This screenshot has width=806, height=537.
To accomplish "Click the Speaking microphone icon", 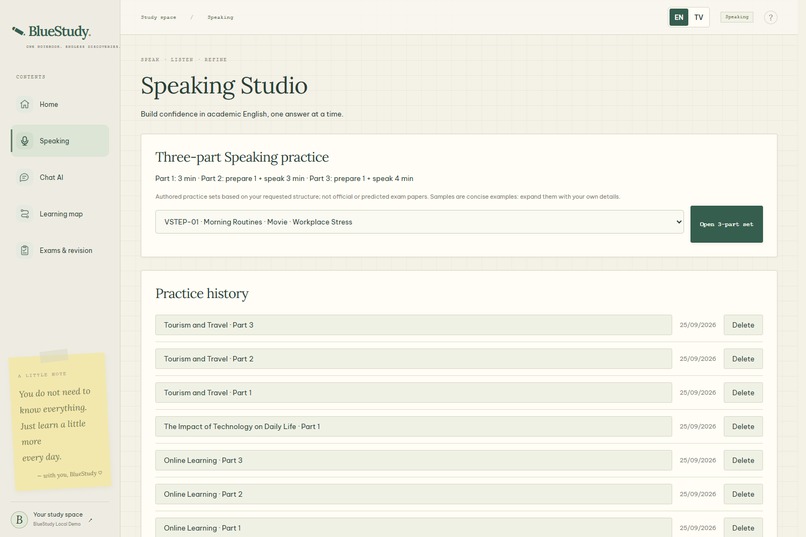I will point(24,141).
